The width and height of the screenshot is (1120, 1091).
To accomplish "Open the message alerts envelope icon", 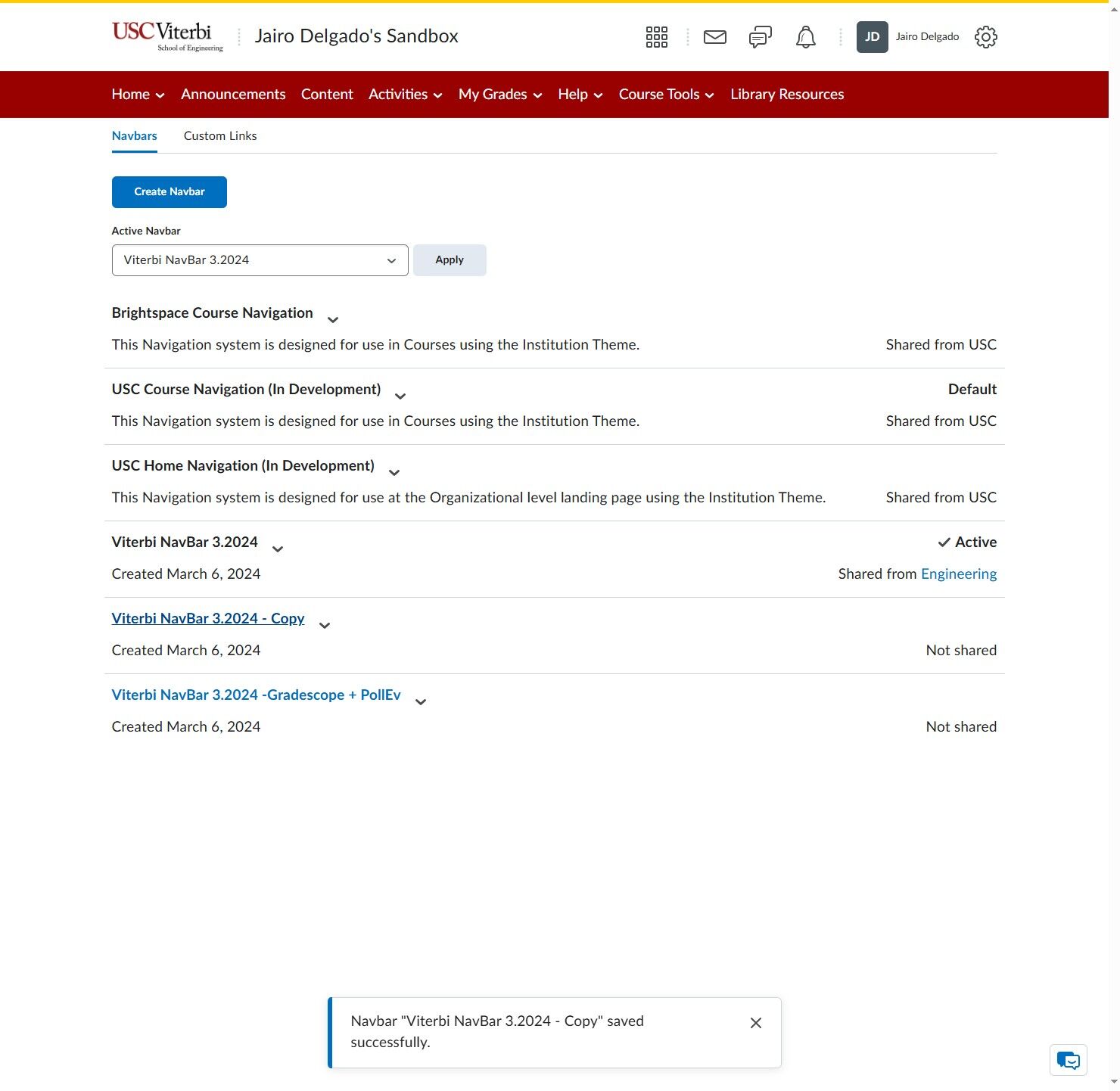I will [715, 37].
